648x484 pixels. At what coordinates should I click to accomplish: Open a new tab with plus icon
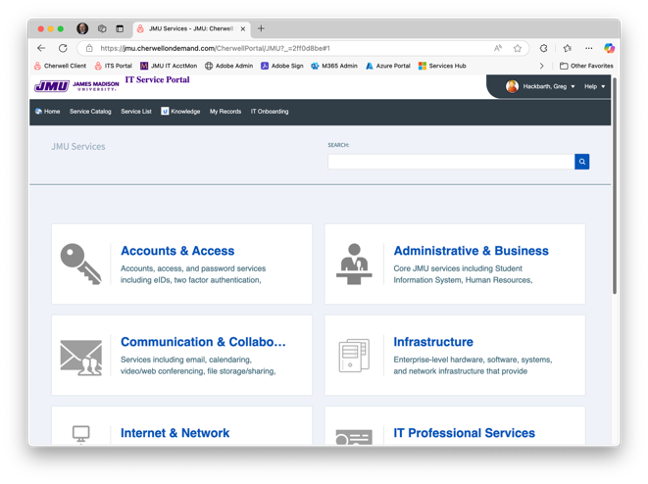coord(261,29)
